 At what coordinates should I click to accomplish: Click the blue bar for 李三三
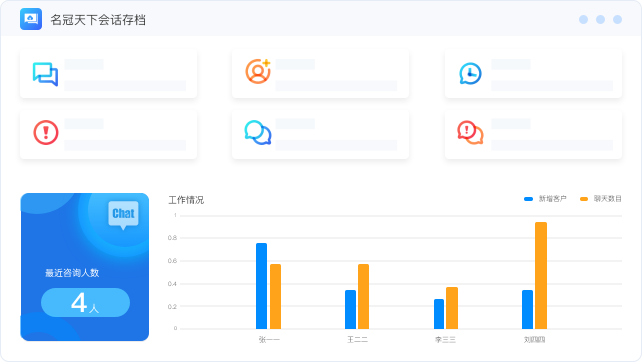[439, 314]
